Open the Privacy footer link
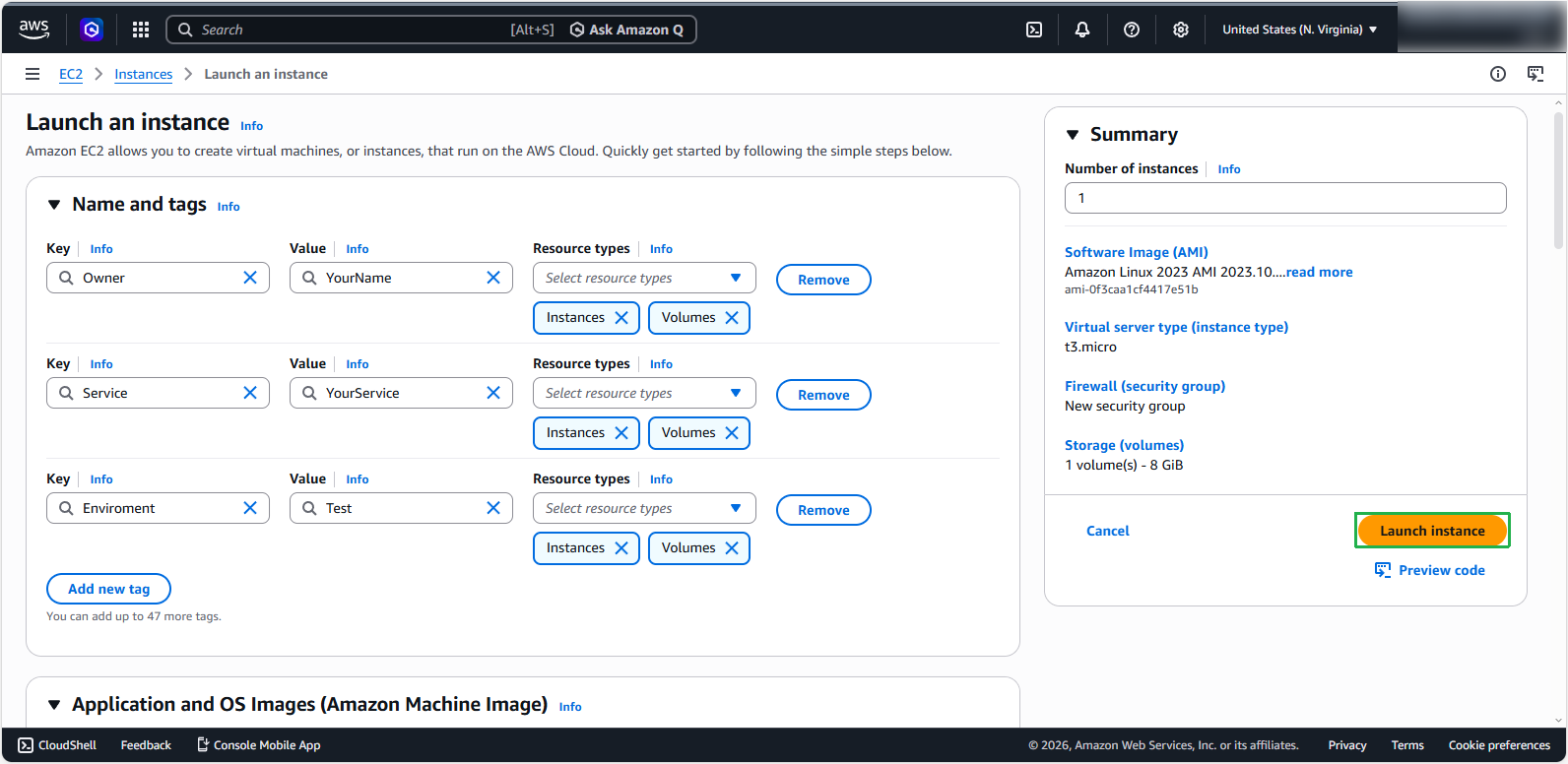This screenshot has height=764, width=1568. click(1347, 745)
